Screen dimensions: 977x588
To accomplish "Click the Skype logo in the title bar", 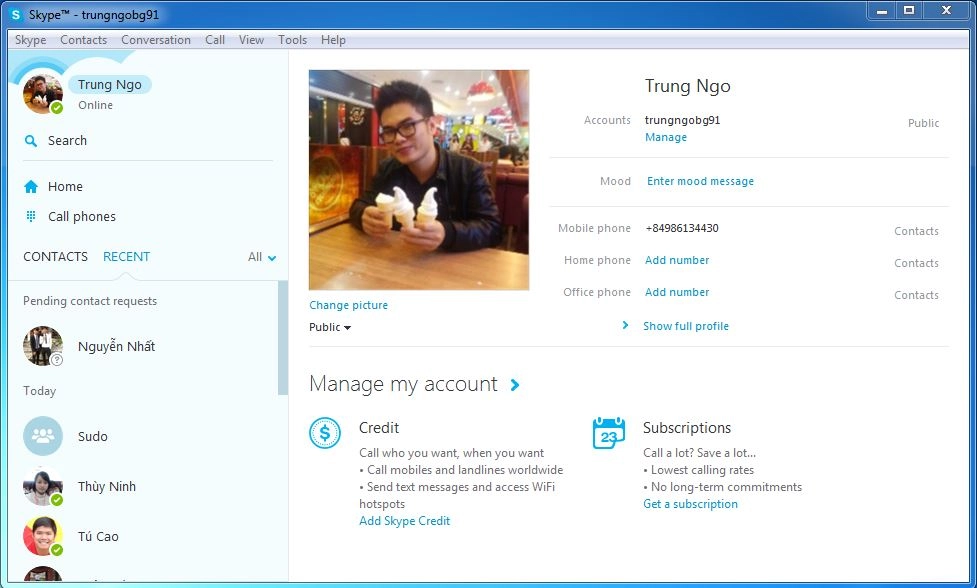I will tap(16, 14).
